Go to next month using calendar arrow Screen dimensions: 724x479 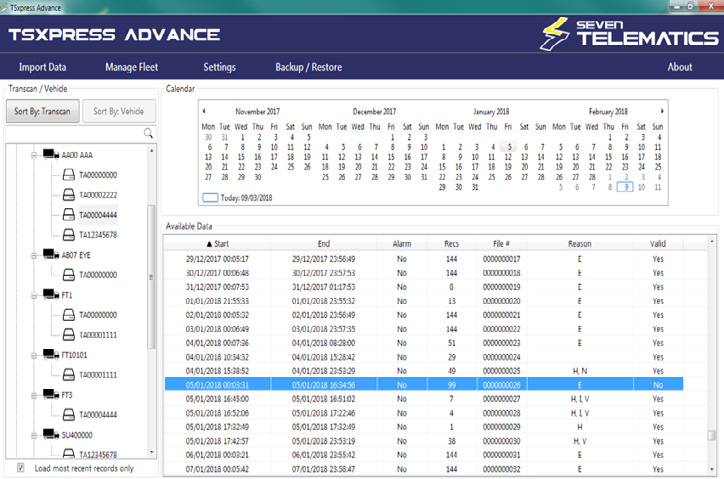[x=661, y=111]
